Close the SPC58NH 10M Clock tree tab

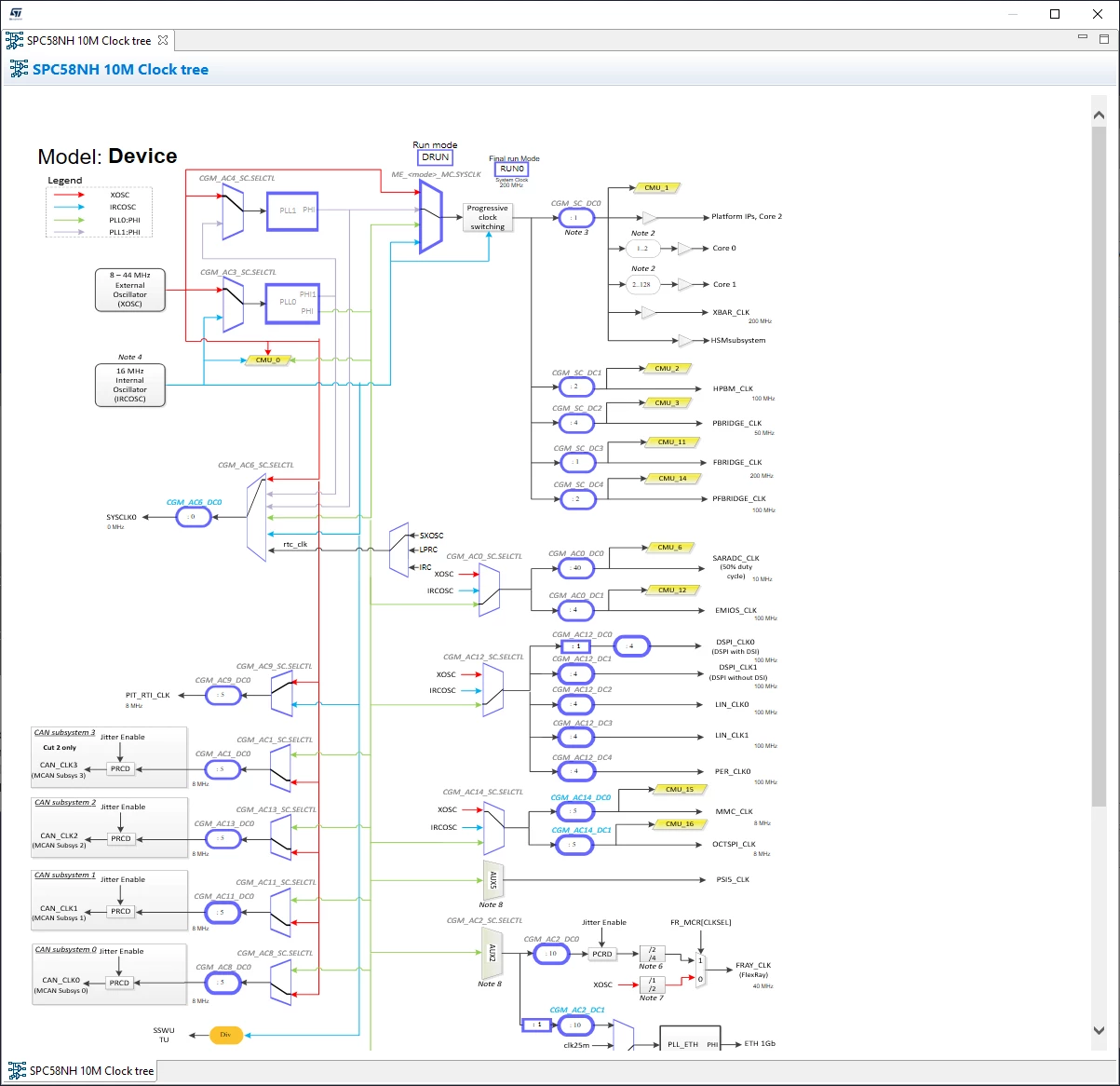coord(163,40)
